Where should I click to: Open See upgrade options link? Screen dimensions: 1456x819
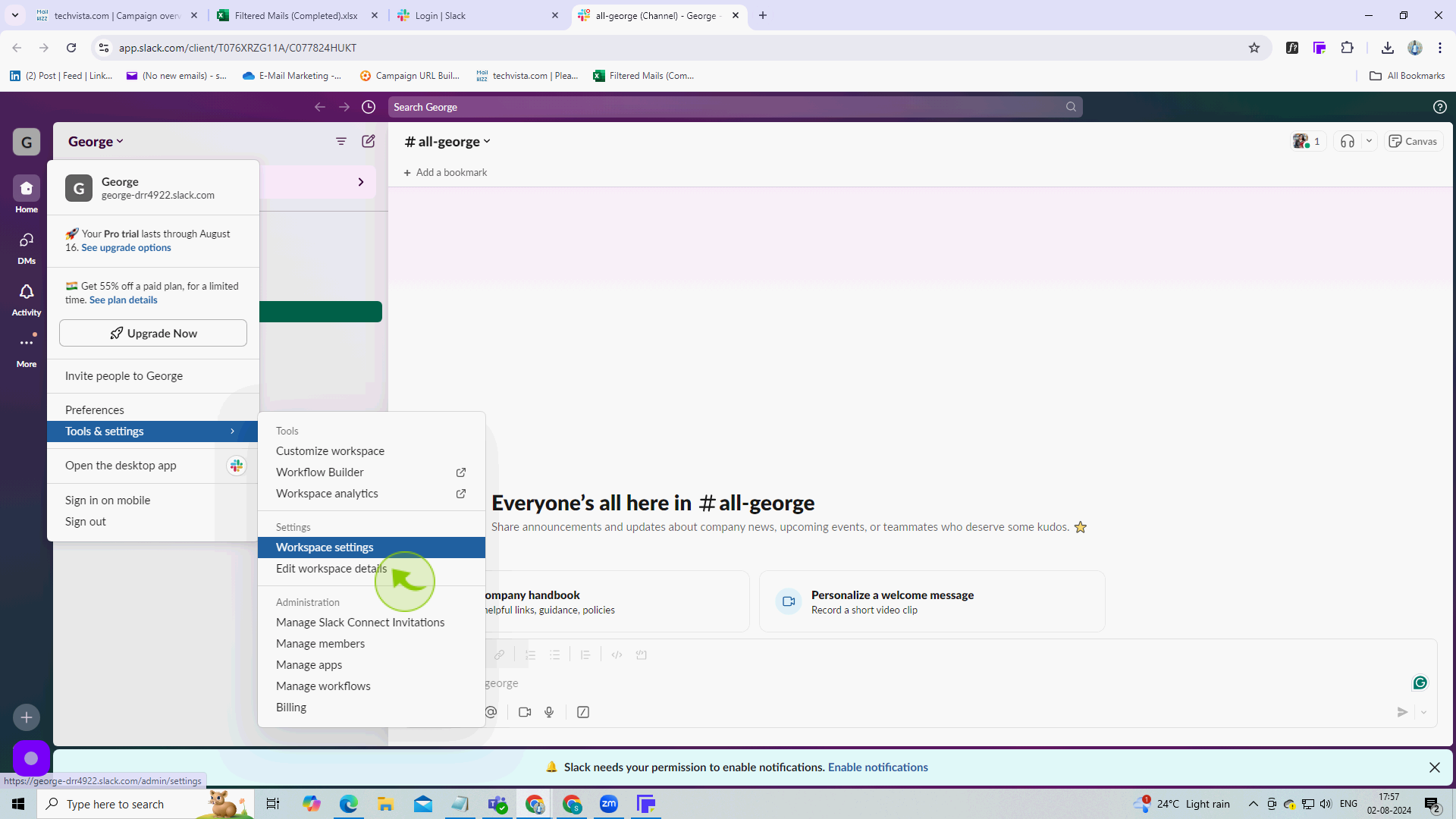pyautogui.click(x=126, y=248)
